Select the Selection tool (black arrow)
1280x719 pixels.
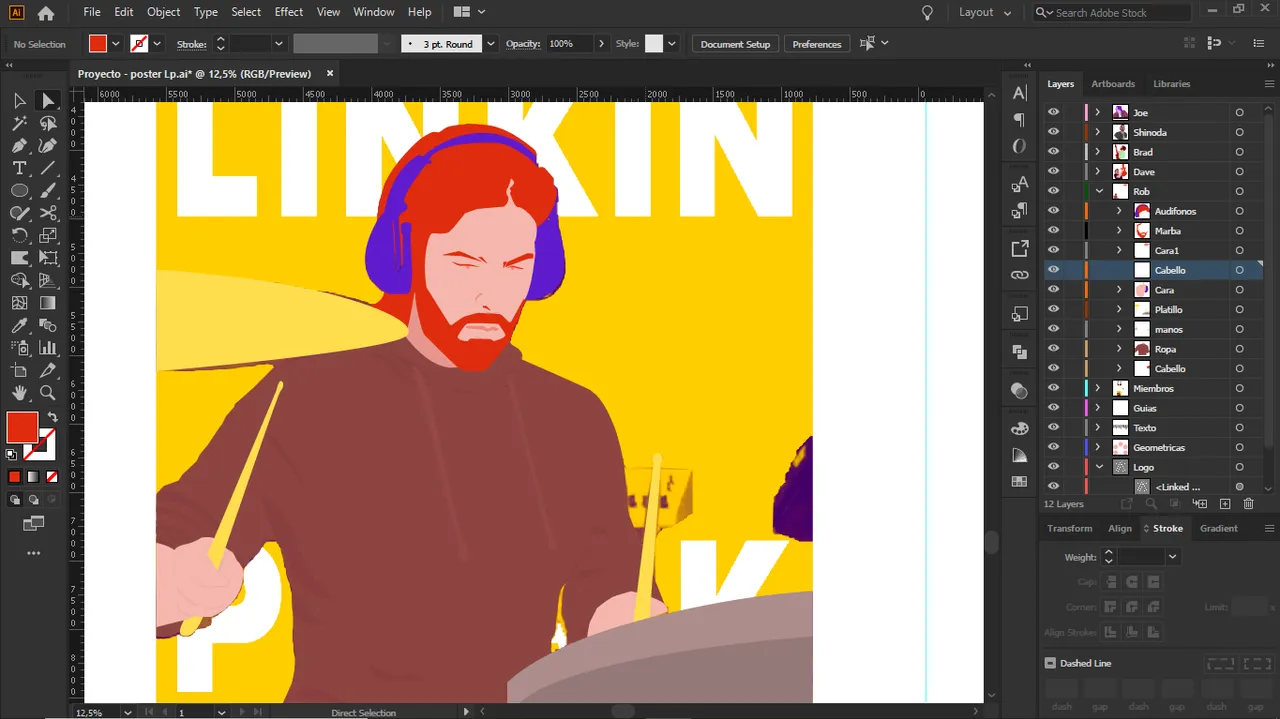[19, 101]
